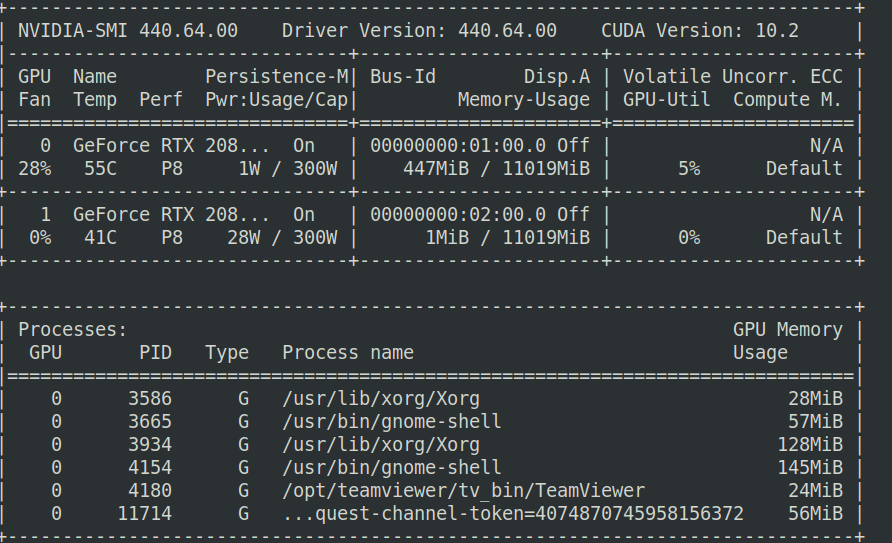Click the GPU-Util header label
This screenshot has height=543, width=892.
[x=667, y=100]
